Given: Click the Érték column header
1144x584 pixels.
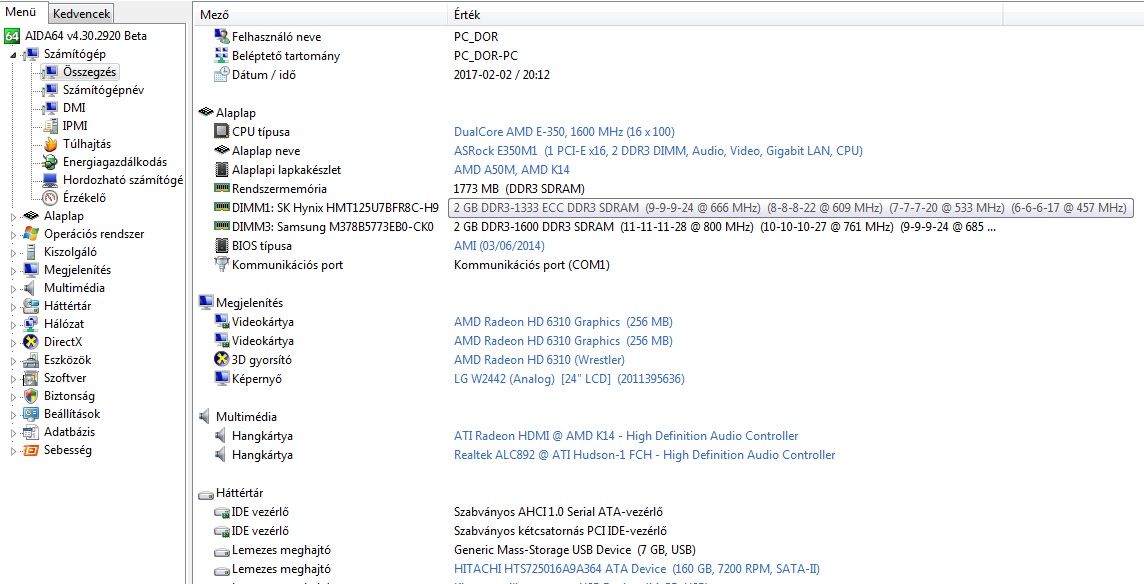Looking at the screenshot, I should 725,15.
